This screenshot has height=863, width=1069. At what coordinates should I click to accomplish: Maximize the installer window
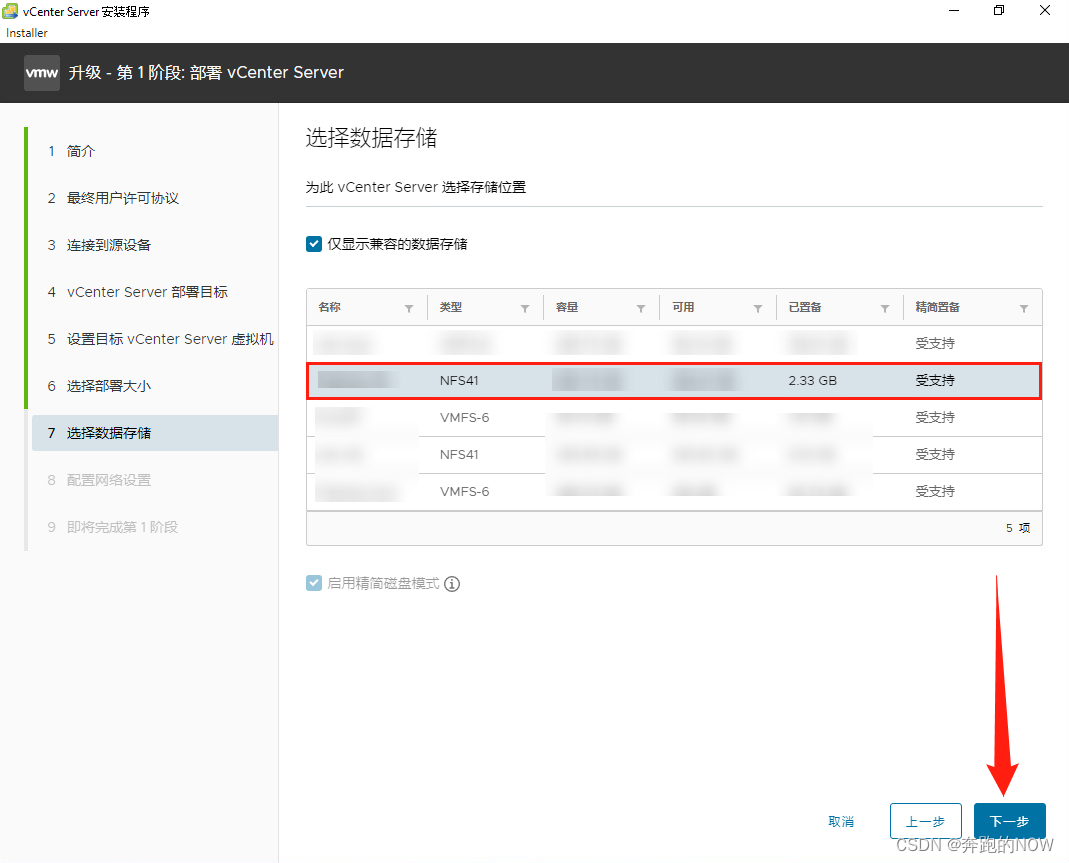(x=999, y=10)
